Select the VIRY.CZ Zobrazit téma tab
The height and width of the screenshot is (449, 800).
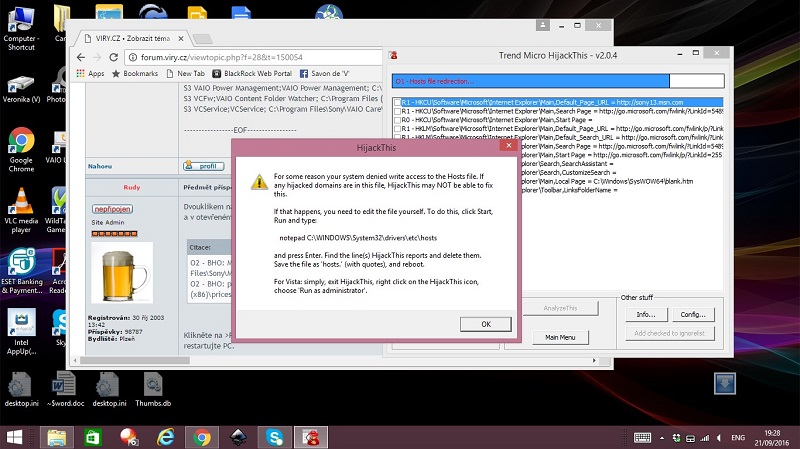tap(133, 38)
